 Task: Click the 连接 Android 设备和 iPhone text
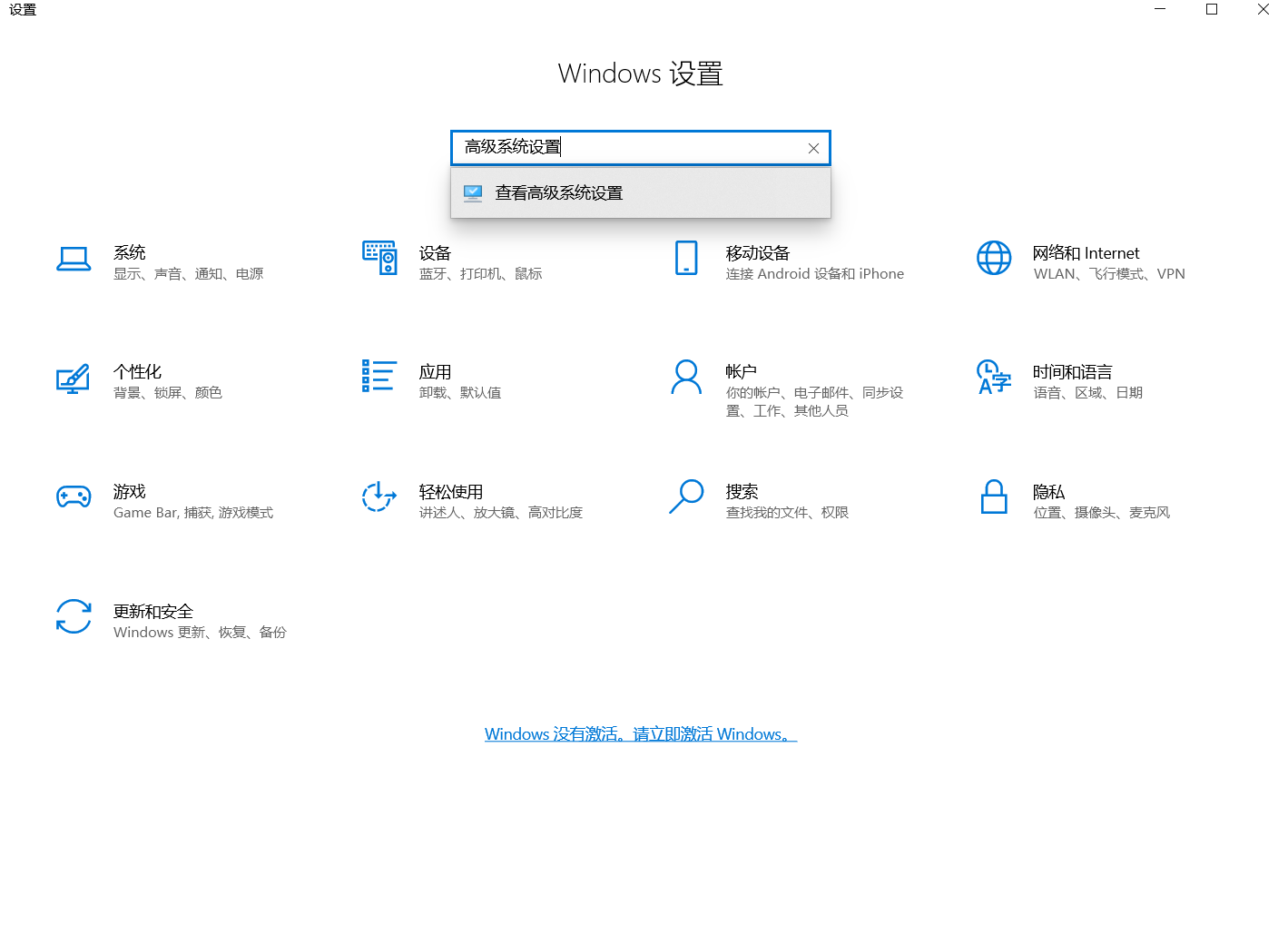[815, 274]
